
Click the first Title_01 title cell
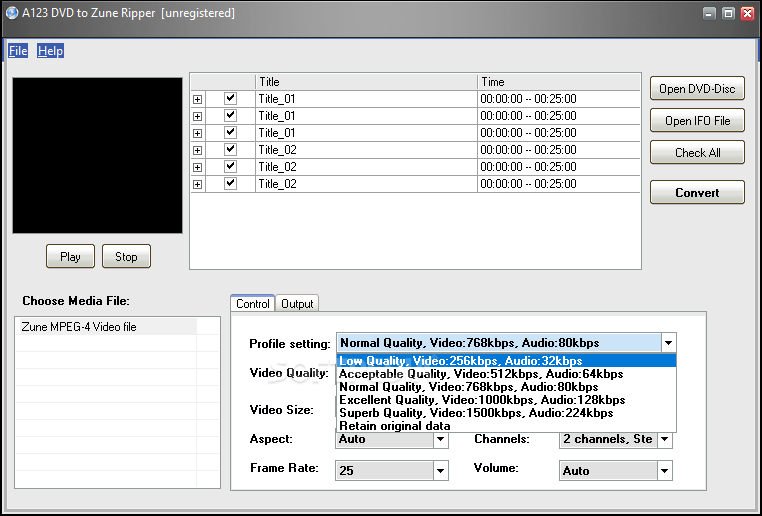coord(366,99)
